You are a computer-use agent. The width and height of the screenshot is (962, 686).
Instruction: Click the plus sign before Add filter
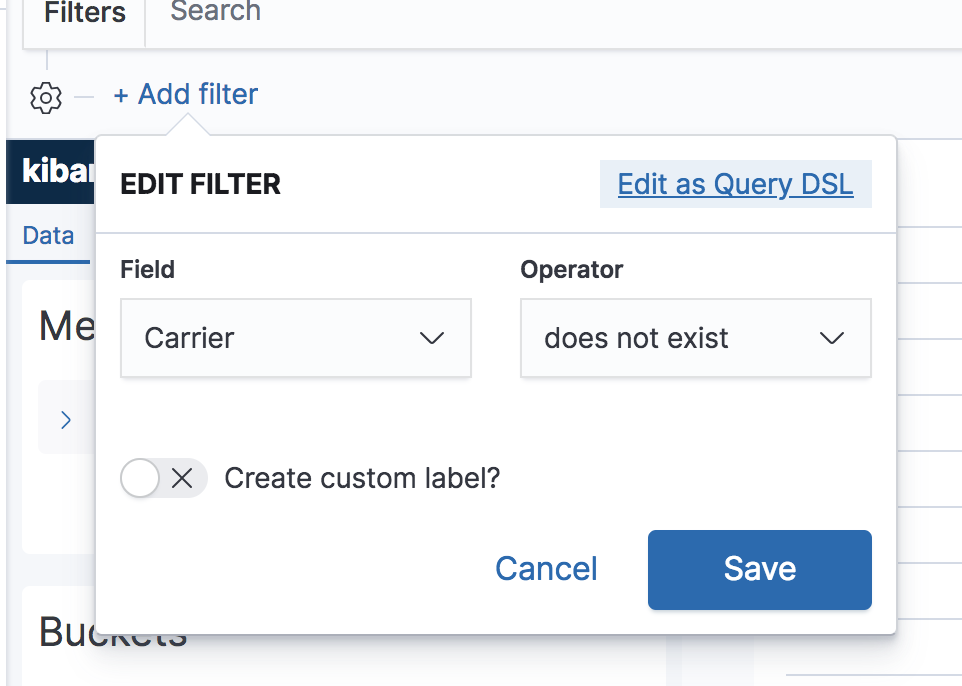click(121, 95)
